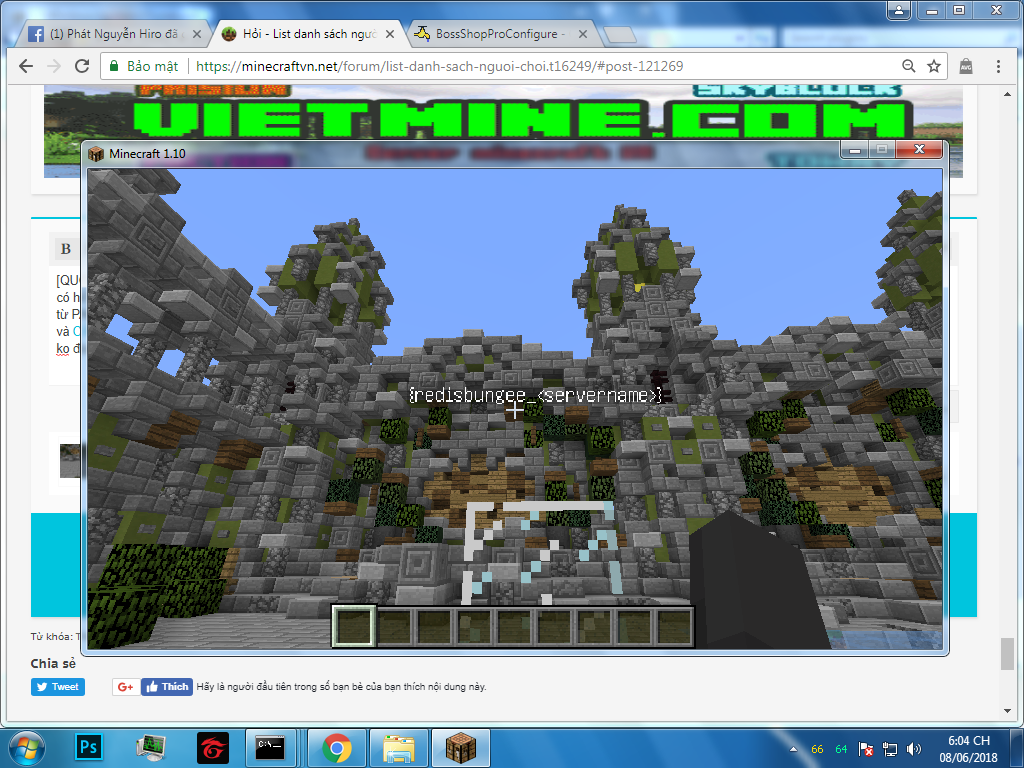Share via the G+ button
The width and height of the screenshot is (1024, 768).
click(125, 687)
